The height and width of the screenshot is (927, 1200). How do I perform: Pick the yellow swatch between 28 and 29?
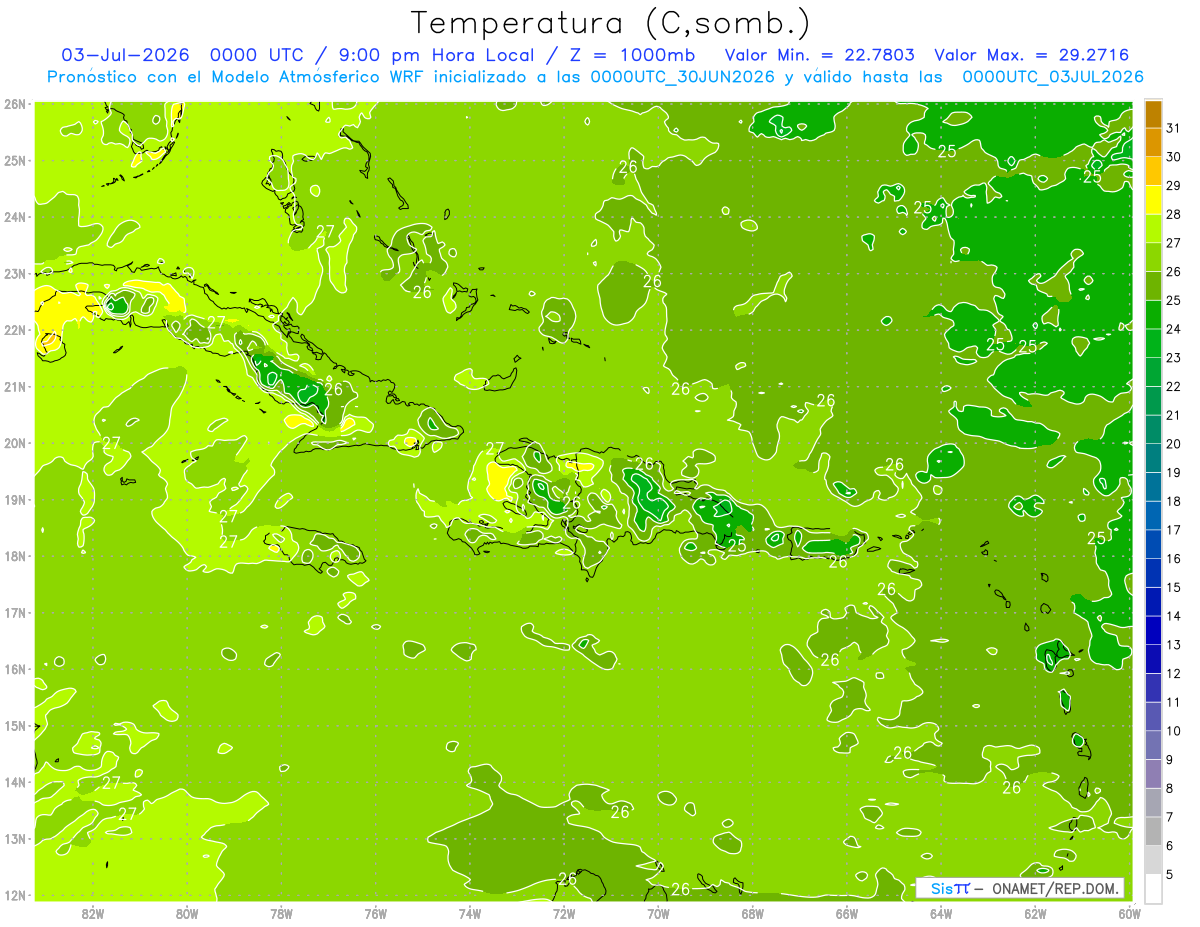(1153, 200)
